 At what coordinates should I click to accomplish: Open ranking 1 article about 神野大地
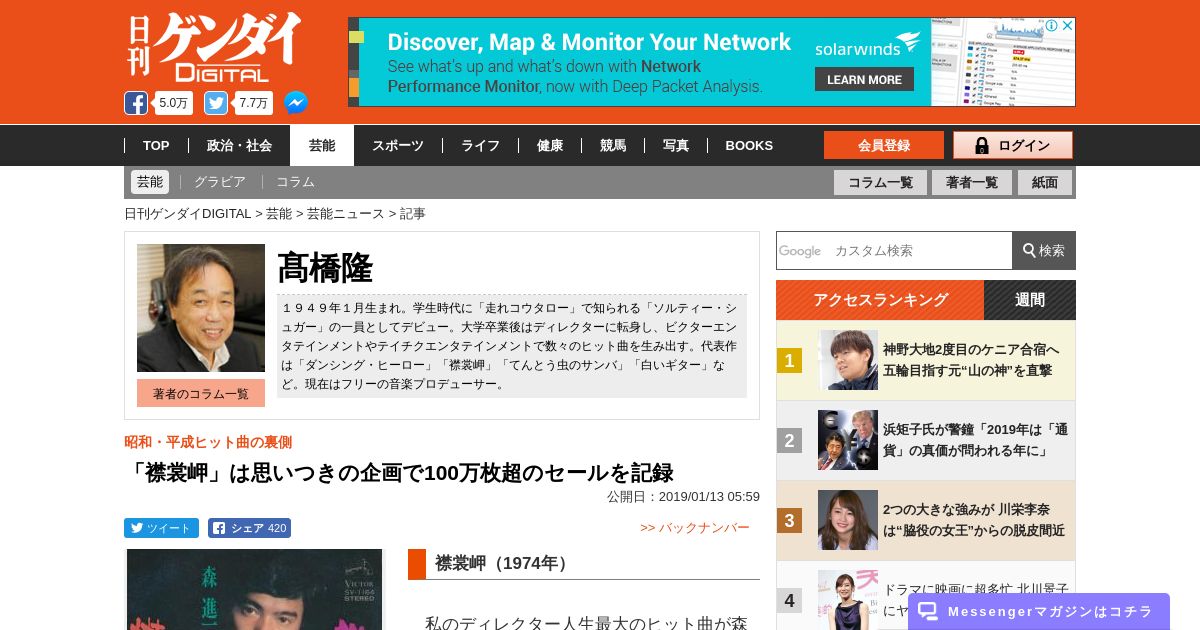(x=971, y=360)
